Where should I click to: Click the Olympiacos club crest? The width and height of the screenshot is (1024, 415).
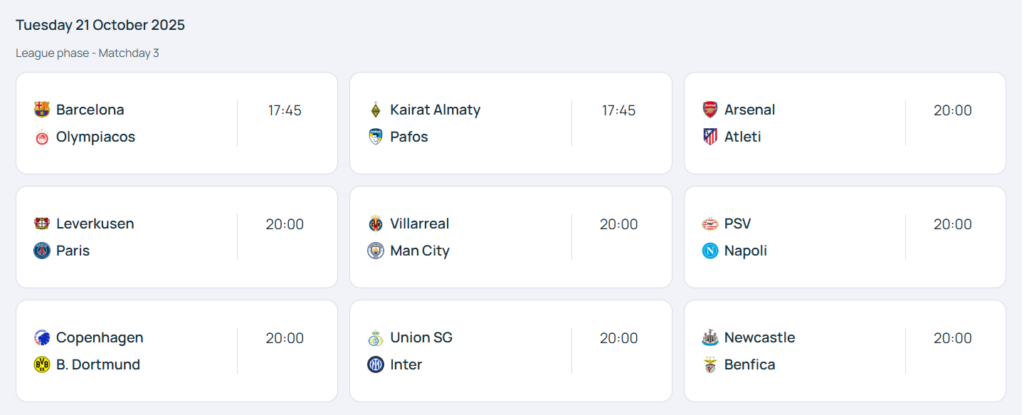(x=41, y=137)
